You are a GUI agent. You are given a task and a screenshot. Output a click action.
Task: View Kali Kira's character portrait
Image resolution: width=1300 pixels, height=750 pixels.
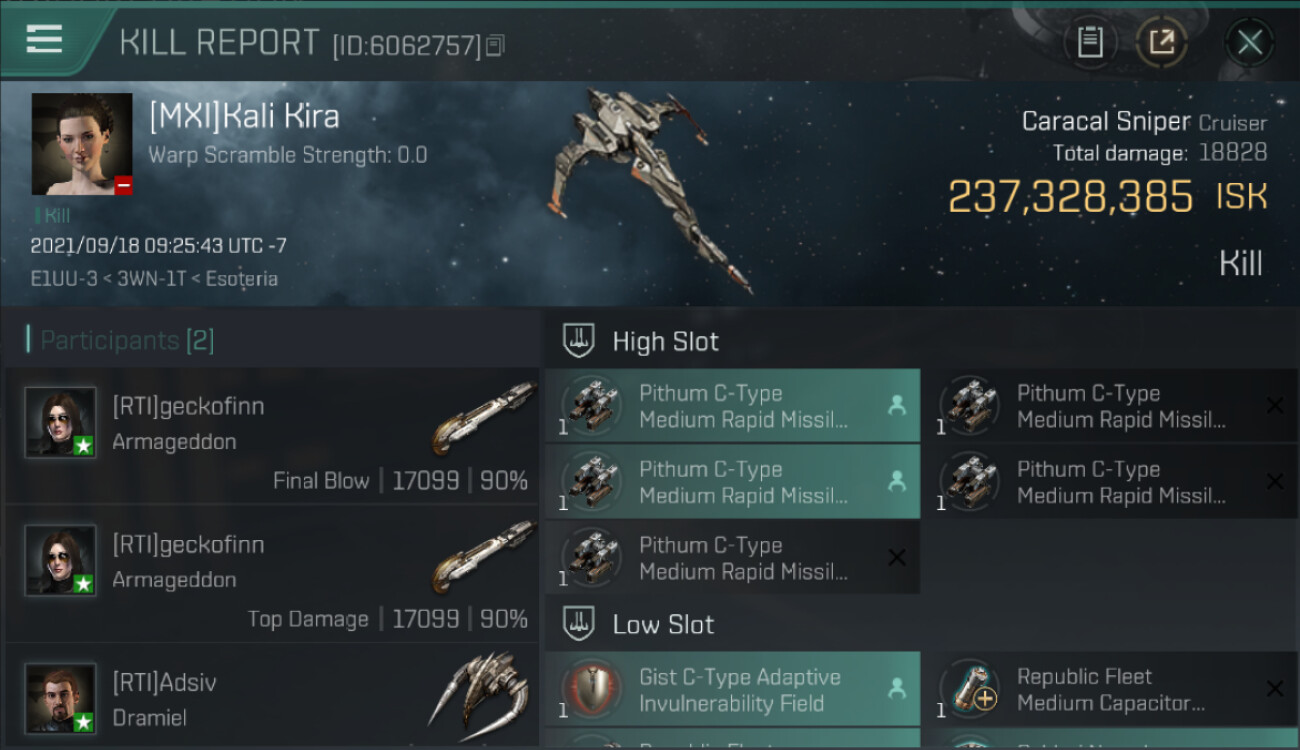[82, 144]
